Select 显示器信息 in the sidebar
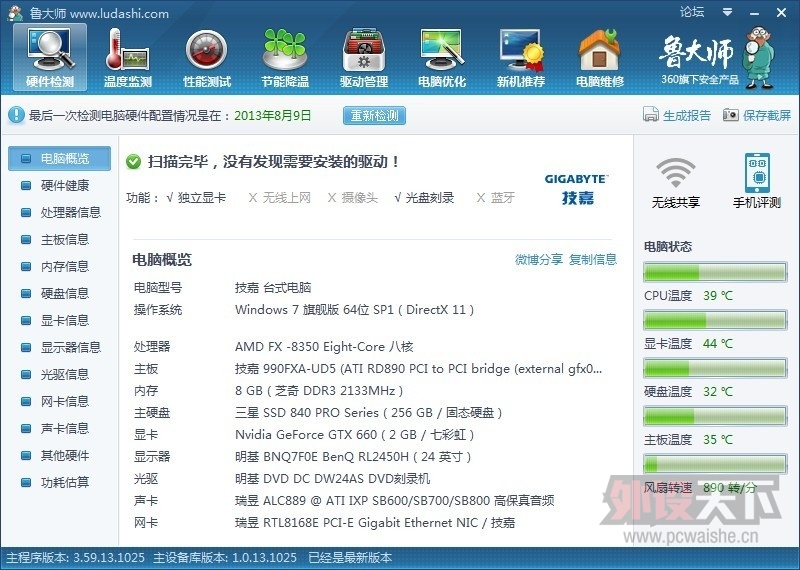 59,348
